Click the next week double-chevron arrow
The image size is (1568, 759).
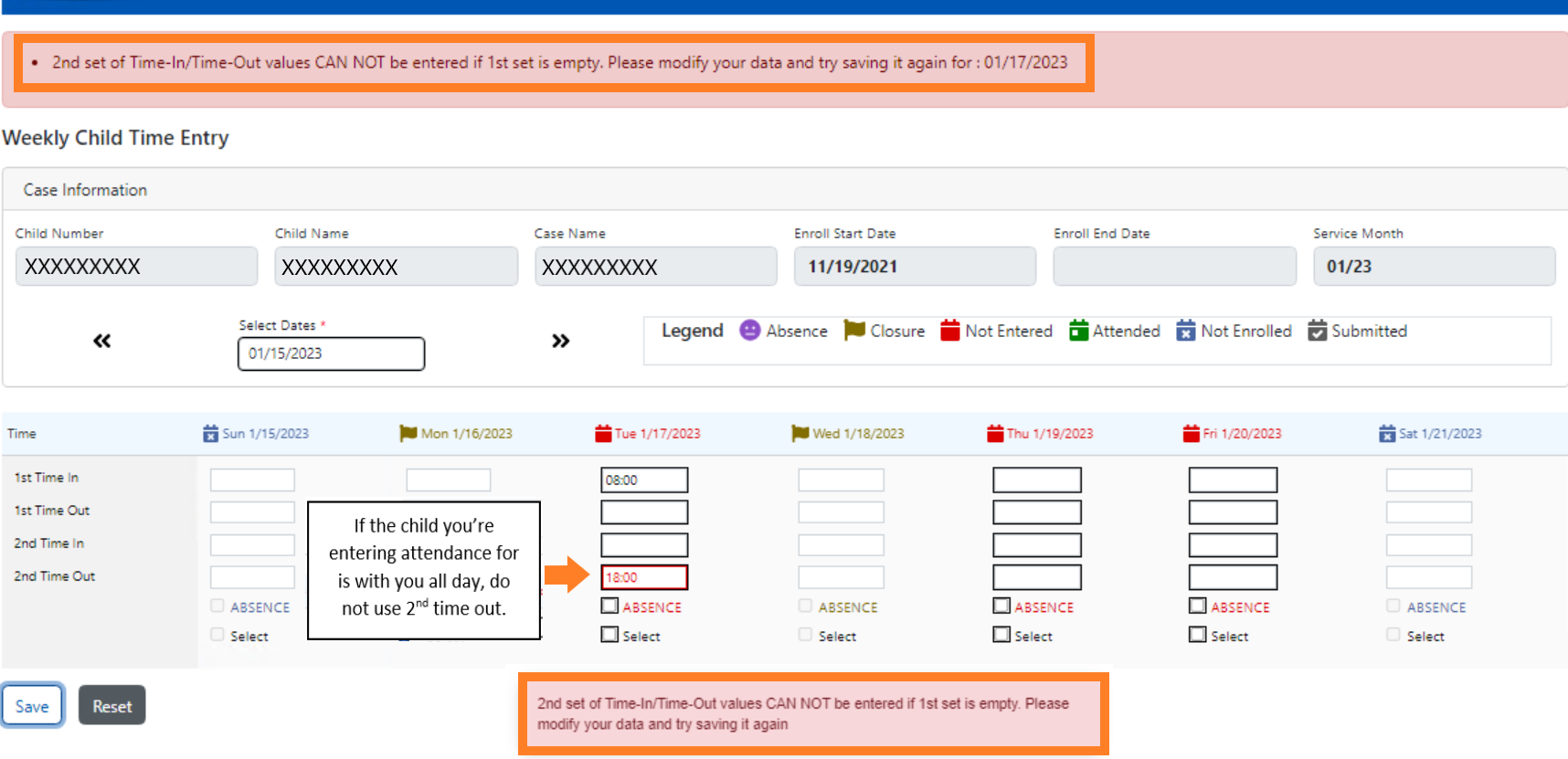tap(560, 341)
